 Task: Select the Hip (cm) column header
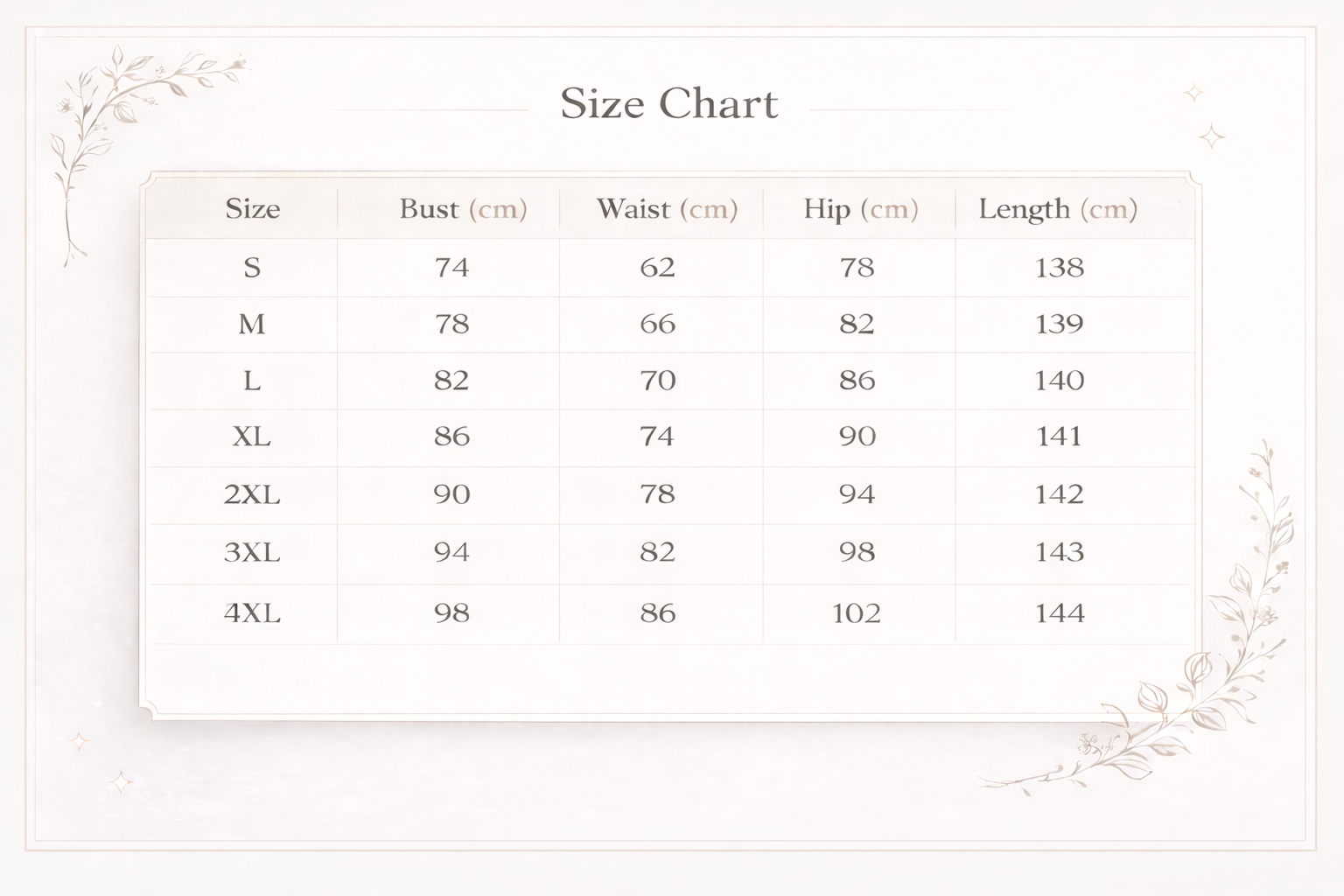(861, 209)
